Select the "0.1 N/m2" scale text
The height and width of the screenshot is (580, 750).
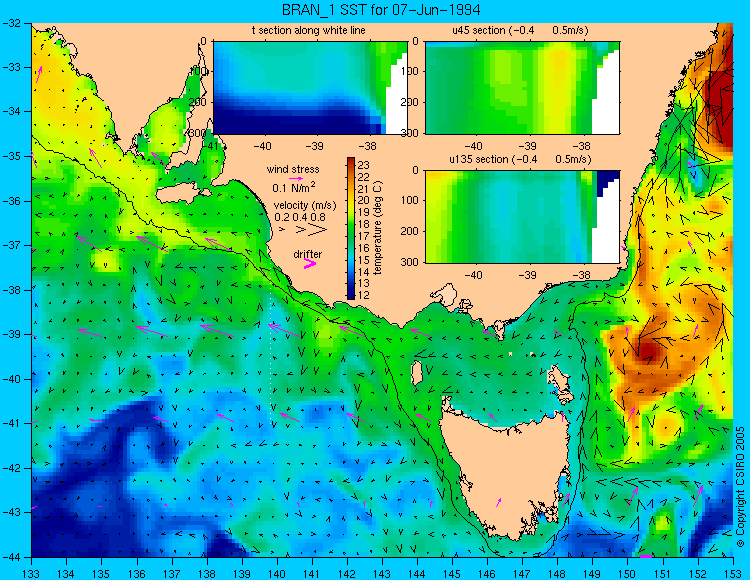coord(294,187)
